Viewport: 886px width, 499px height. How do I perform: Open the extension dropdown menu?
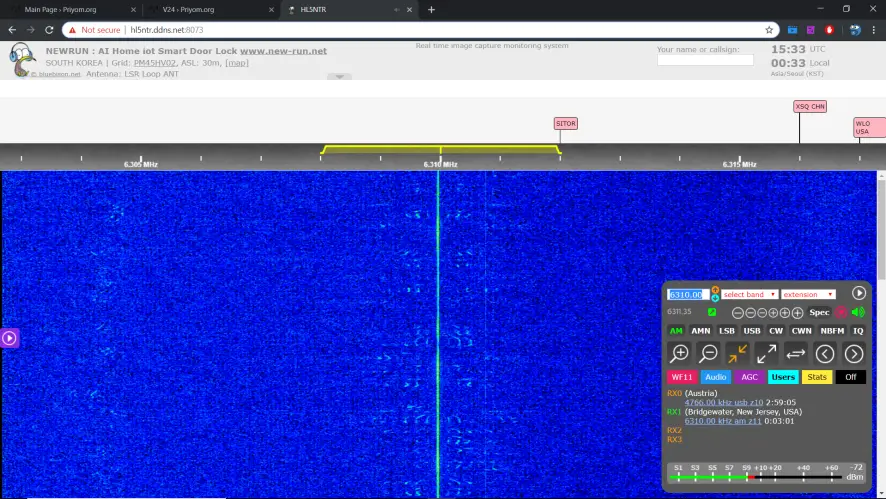(x=808, y=294)
